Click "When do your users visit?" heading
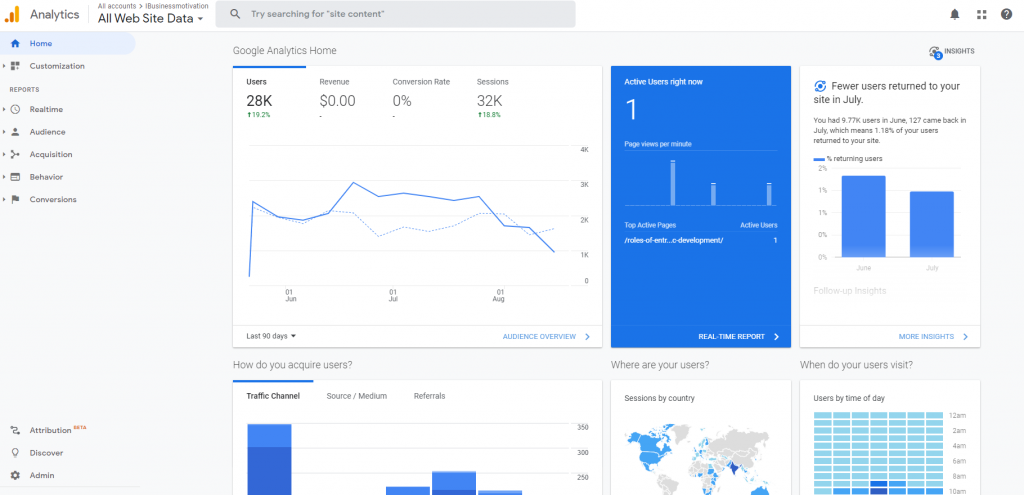1024x495 pixels. [x=856, y=364]
